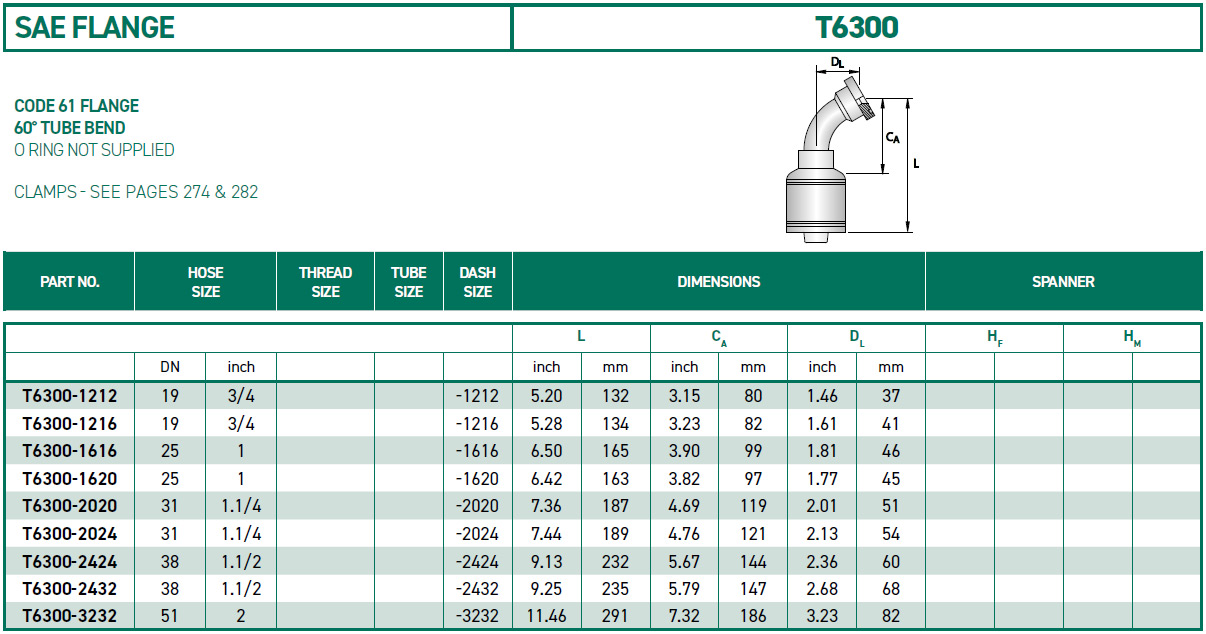This screenshot has width=1206, height=634.
Task: Click the TUBE SIZE column header
Action: 408,282
